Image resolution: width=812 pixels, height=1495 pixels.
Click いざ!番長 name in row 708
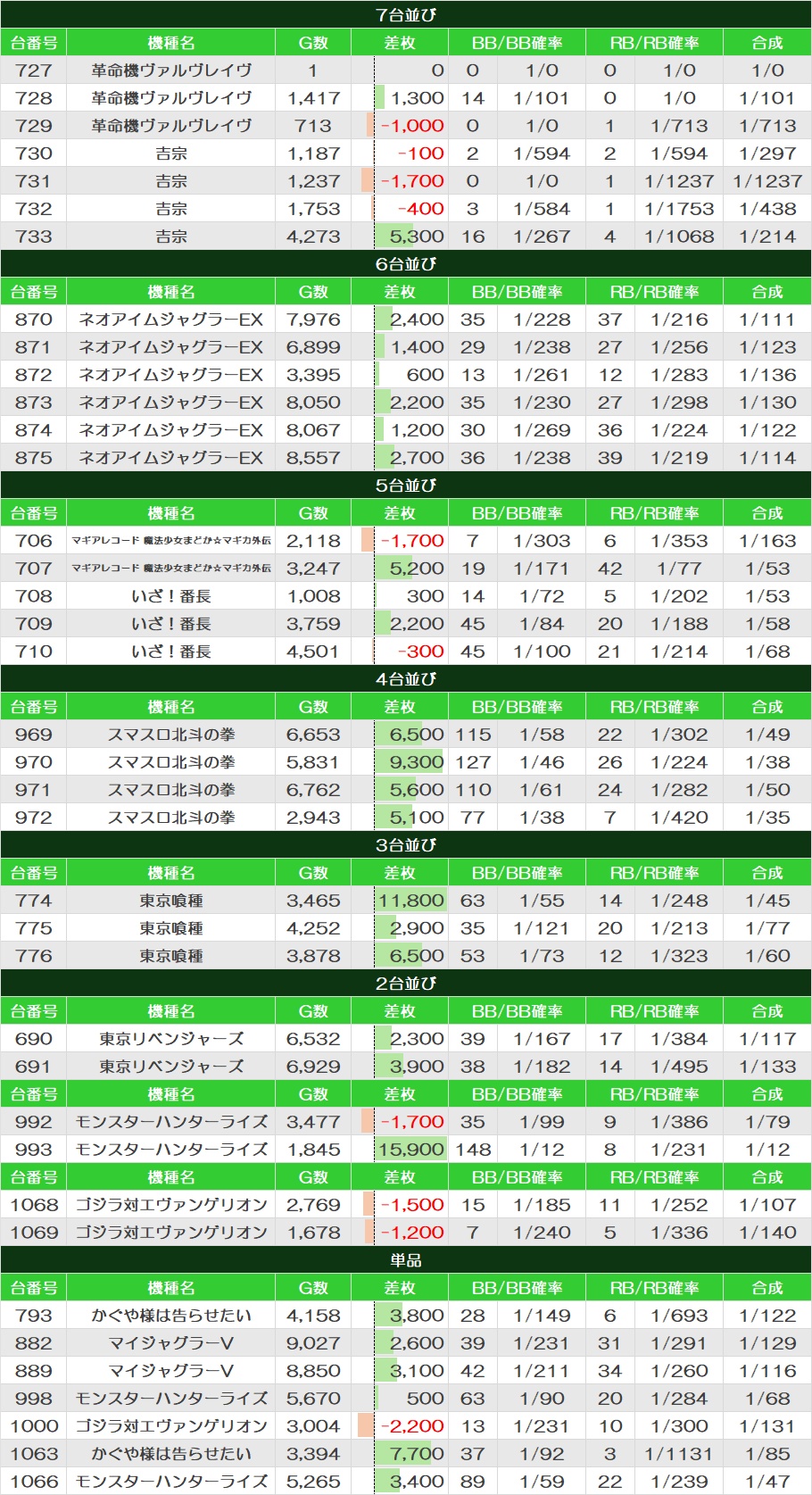(171, 595)
